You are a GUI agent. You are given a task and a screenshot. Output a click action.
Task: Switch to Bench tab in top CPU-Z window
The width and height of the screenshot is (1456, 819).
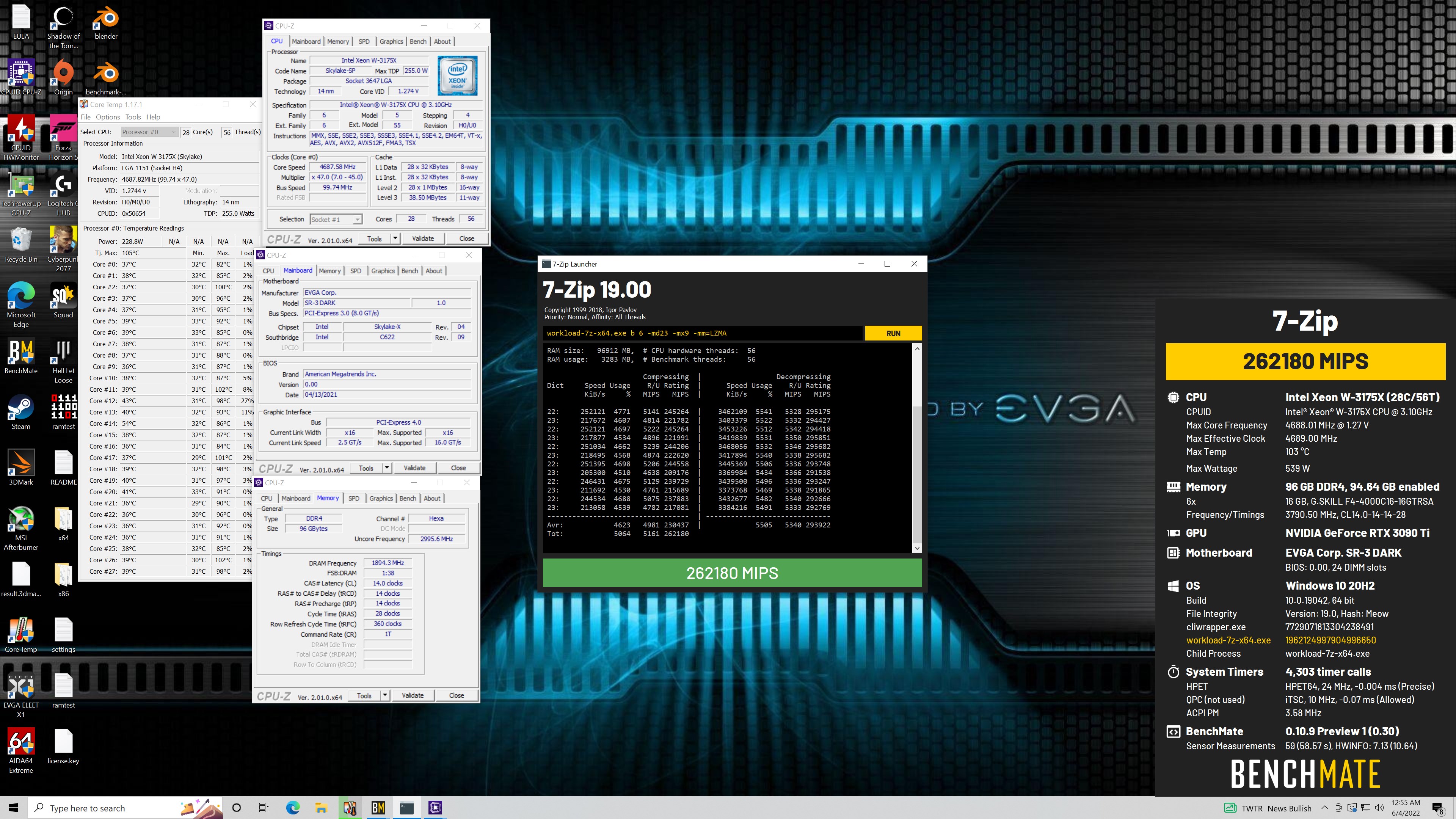coord(418,41)
